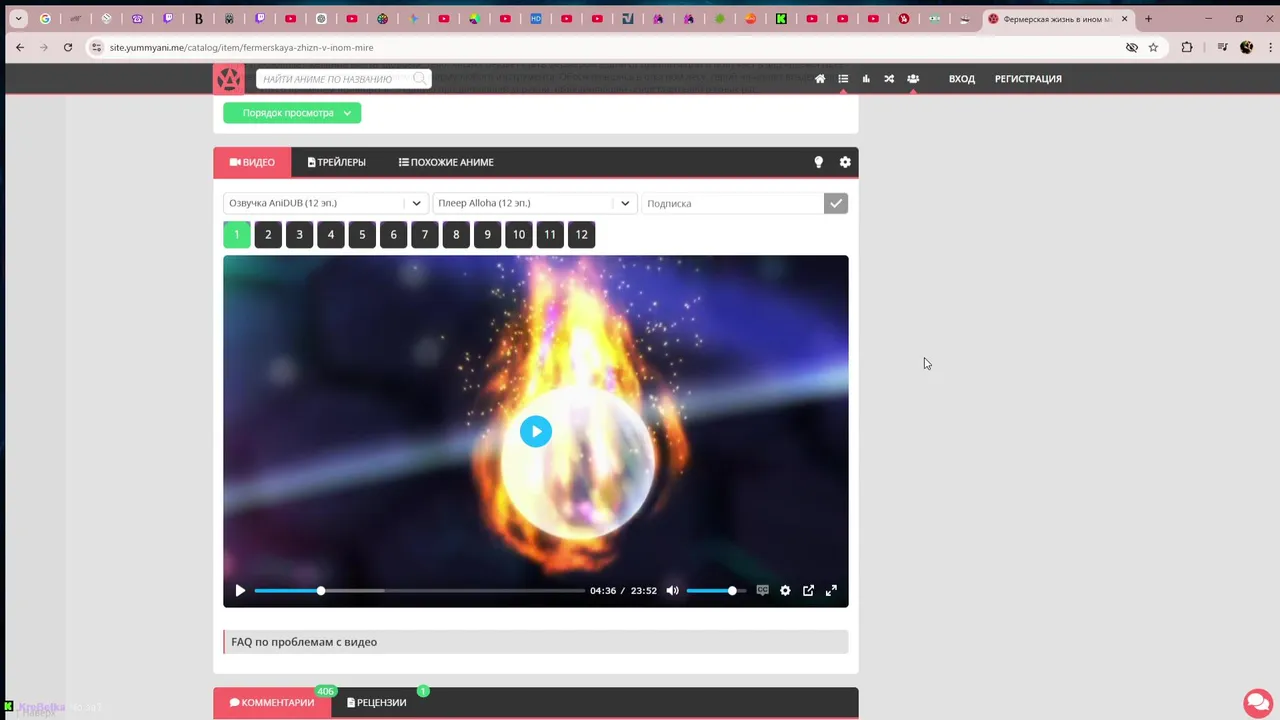Image resolution: width=1280 pixels, height=720 pixels.
Task: Open the Плеер Alloha dropdown
Action: (x=535, y=203)
